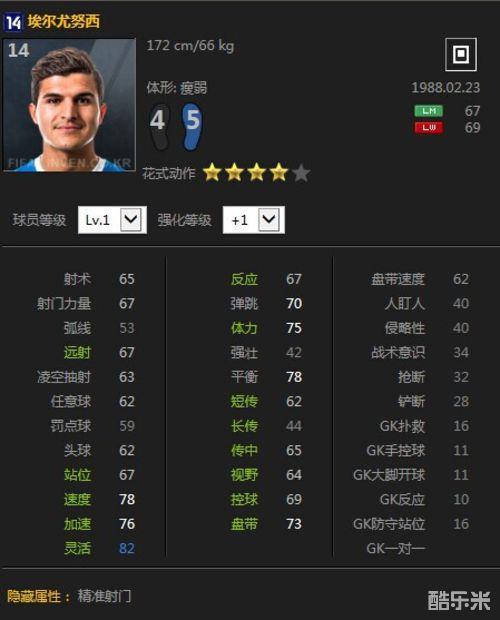Click the red LW position badge
The image size is (500, 620).
429,127
